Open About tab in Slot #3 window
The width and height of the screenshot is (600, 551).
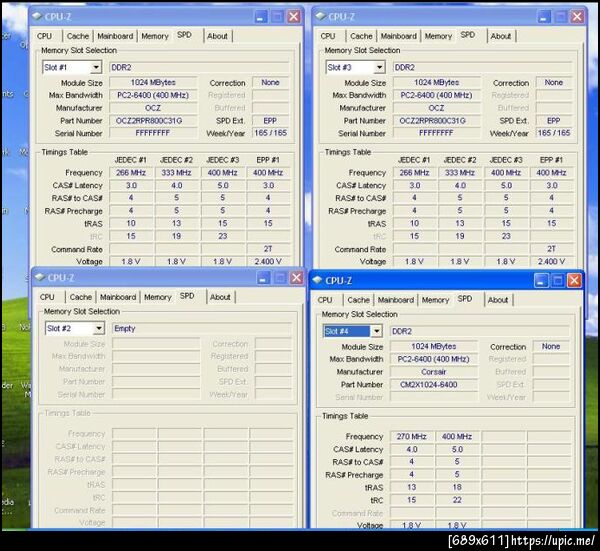pos(501,36)
